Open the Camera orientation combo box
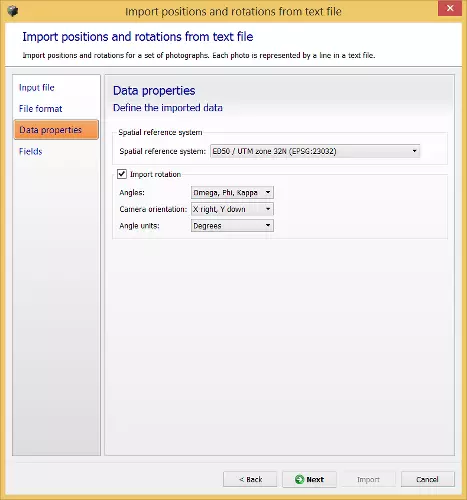The height and width of the screenshot is (500, 467). click(232, 209)
